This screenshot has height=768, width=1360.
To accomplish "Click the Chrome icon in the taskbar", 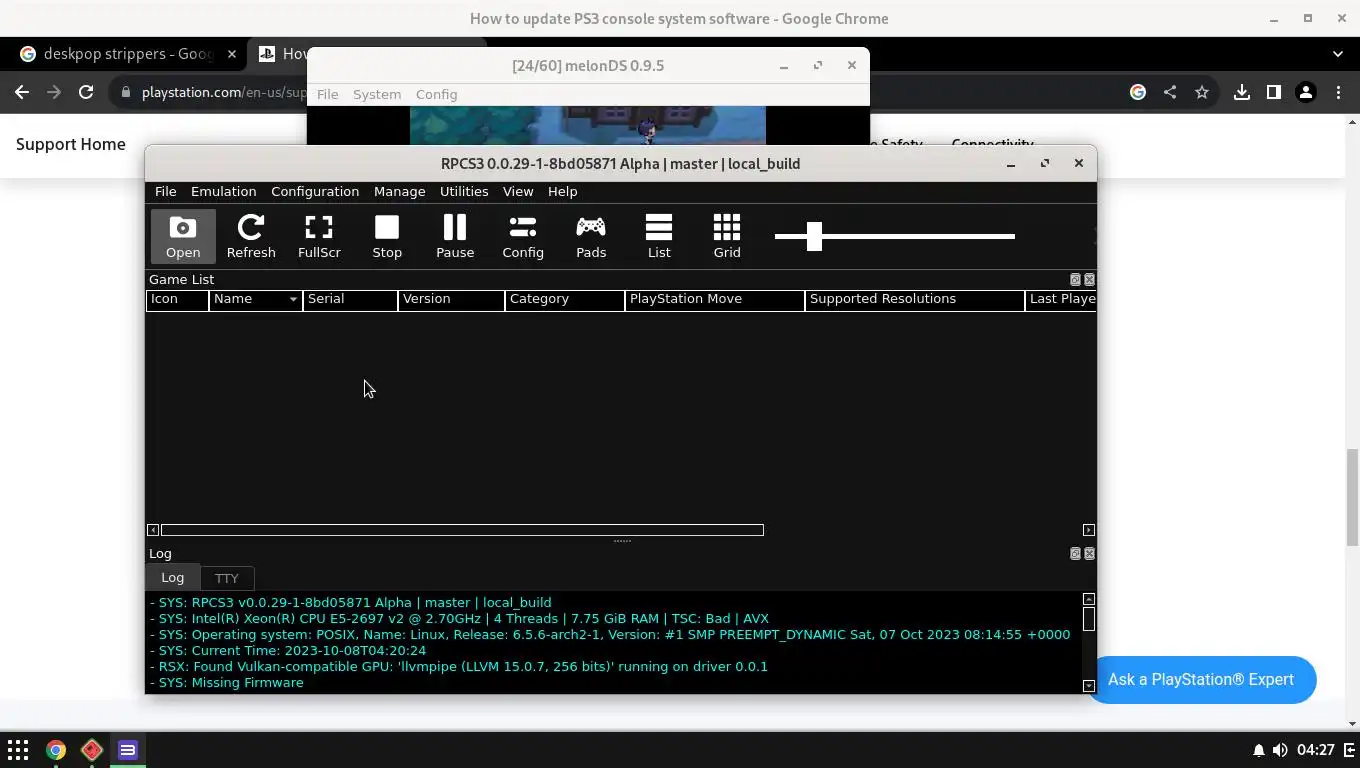I will [55, 750].
